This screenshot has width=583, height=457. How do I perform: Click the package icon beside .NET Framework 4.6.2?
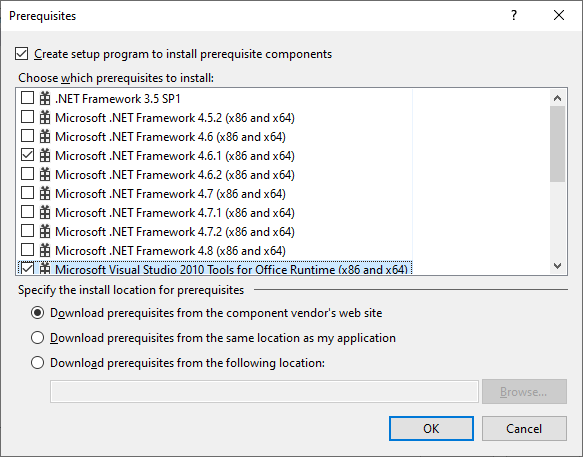pyautogui.click(x=45, y=174)
